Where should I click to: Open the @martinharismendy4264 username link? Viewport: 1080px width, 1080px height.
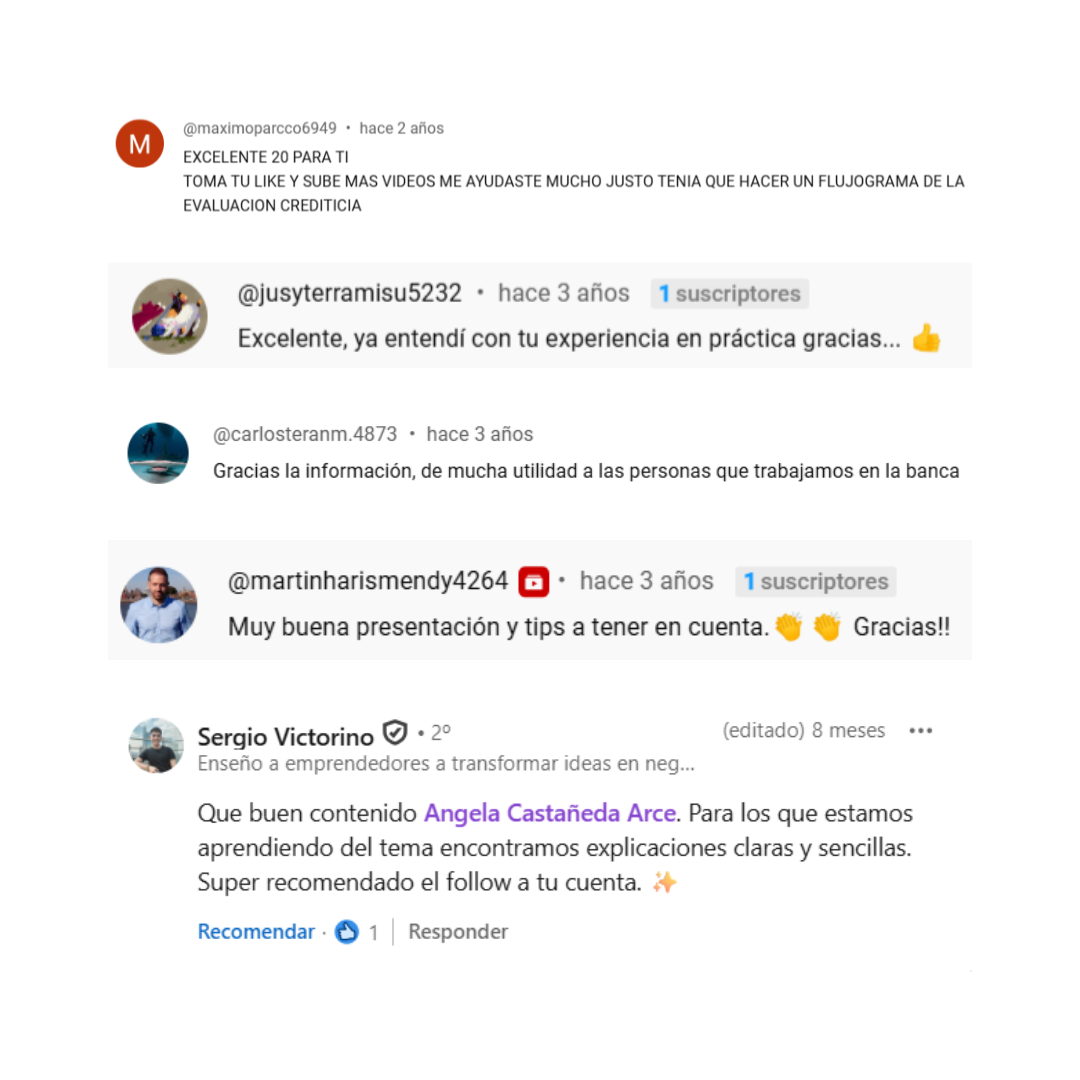tap(368, 581)
